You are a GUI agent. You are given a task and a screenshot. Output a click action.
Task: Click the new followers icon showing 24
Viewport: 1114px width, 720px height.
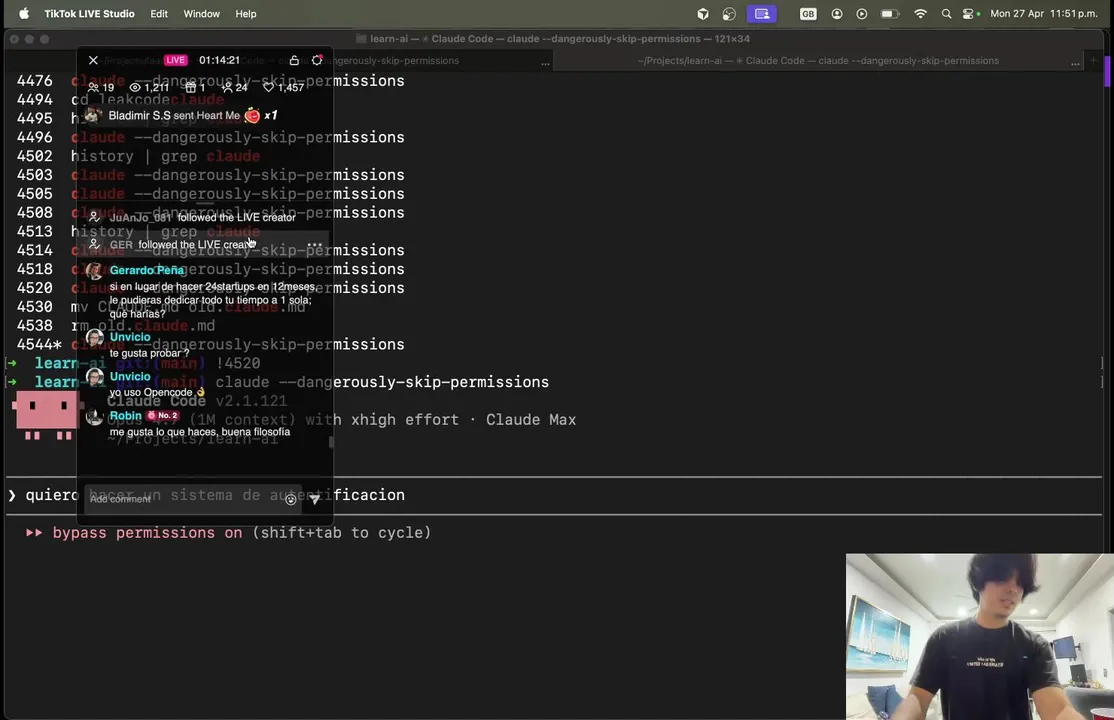click(227, 87)
